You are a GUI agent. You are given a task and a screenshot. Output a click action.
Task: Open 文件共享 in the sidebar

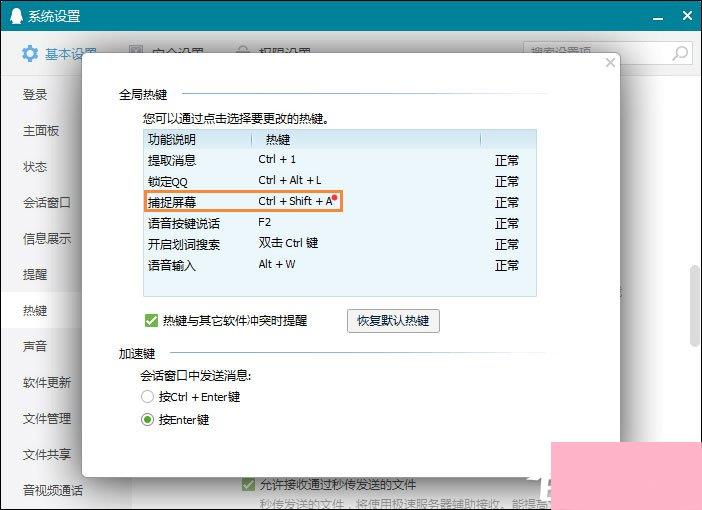click(47, 454)
